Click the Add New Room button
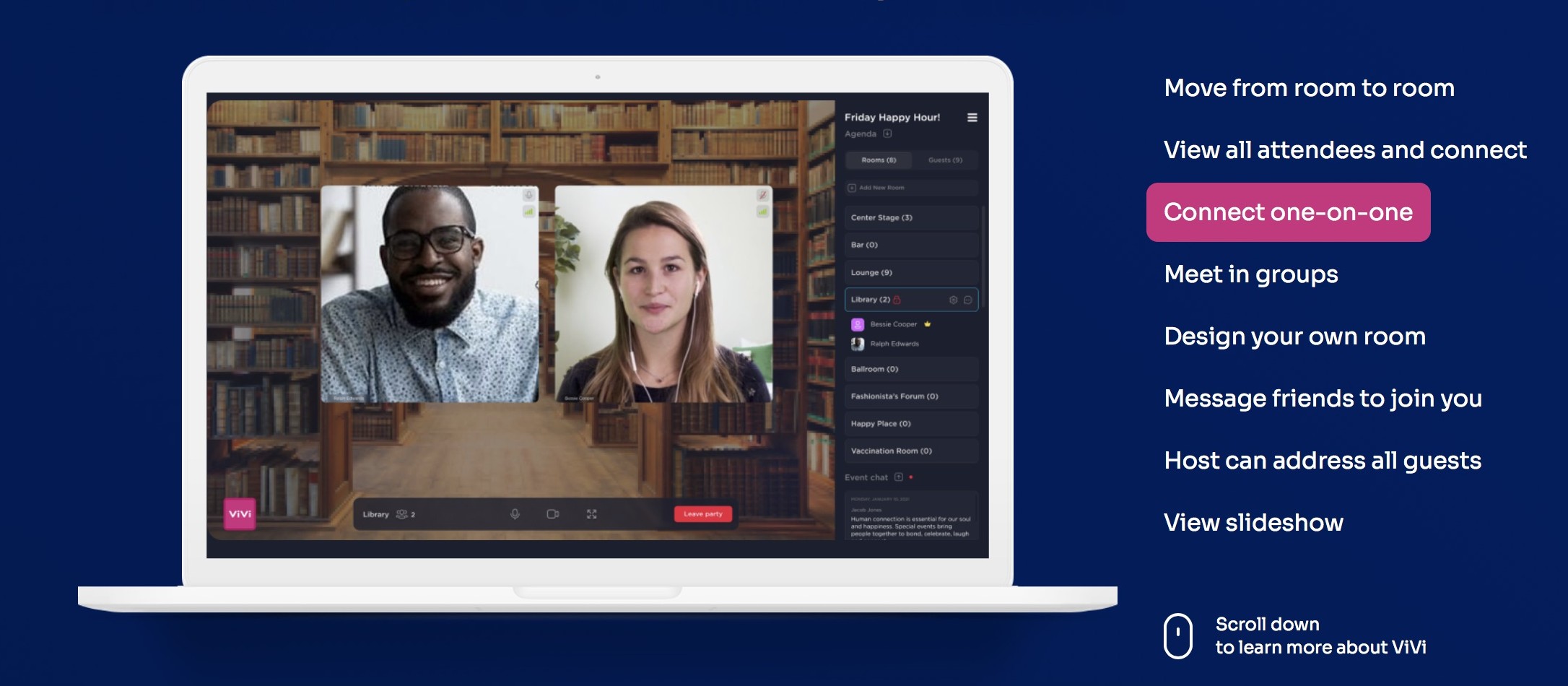1568x686 pixels. [912, 188]
